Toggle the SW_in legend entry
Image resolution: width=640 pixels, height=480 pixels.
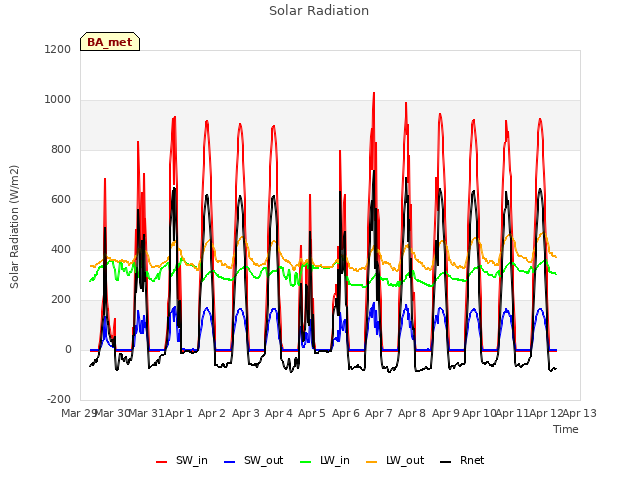tap(182, 461)
